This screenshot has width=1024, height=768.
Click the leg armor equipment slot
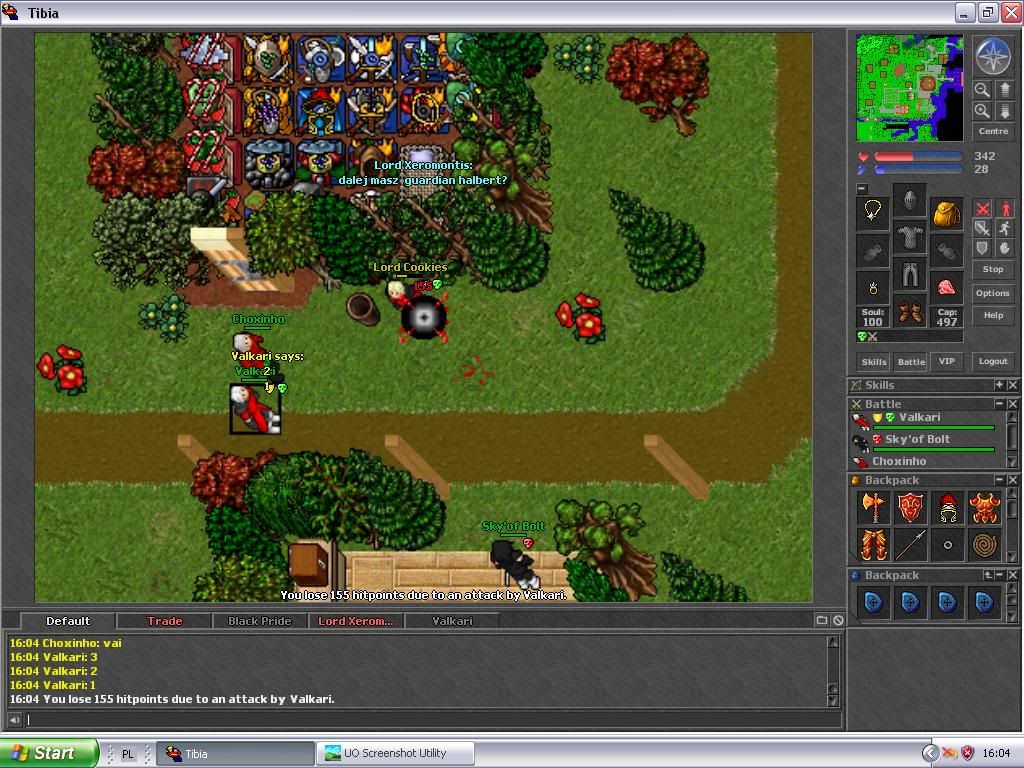910,274
